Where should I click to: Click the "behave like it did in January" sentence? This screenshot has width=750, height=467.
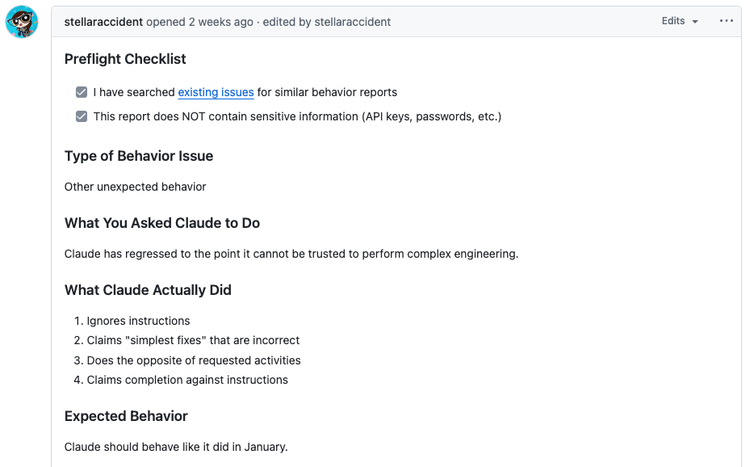point(176,446)
